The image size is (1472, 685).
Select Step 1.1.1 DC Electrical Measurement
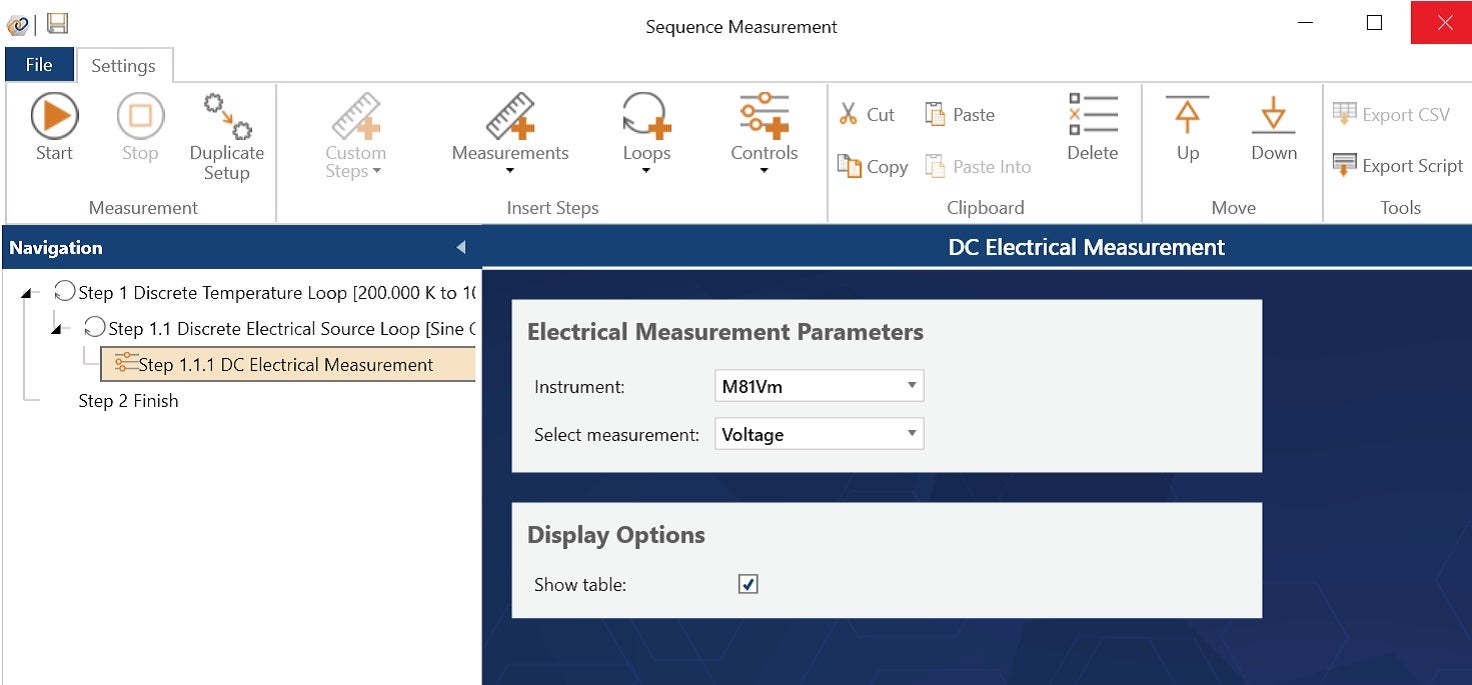click(288, 365)
